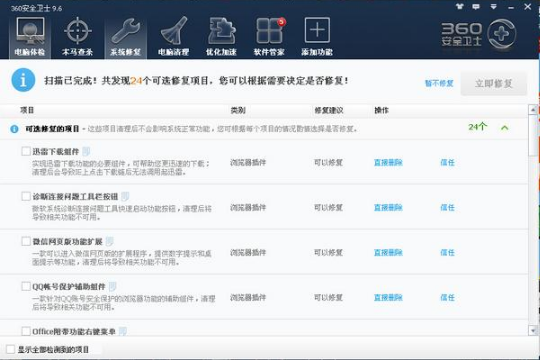Click the scrollbar down arrow
The image size is (540, 360).
[x=533, y=331]
